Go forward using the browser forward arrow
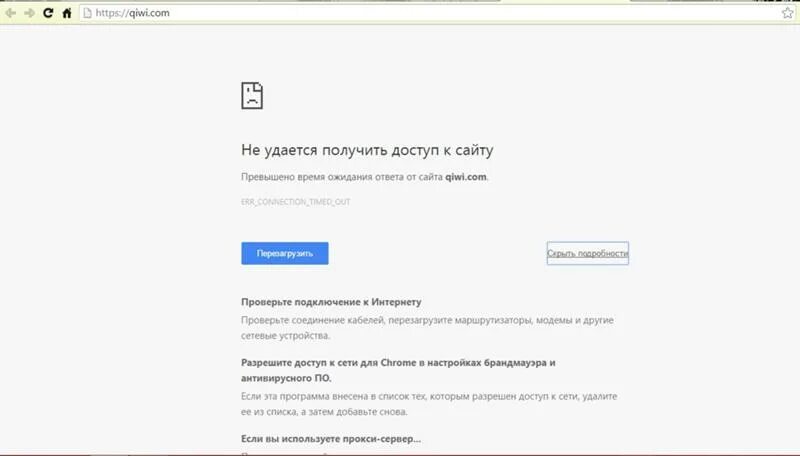The width and height of the screenshot is (800, 456). pos(30,13)
